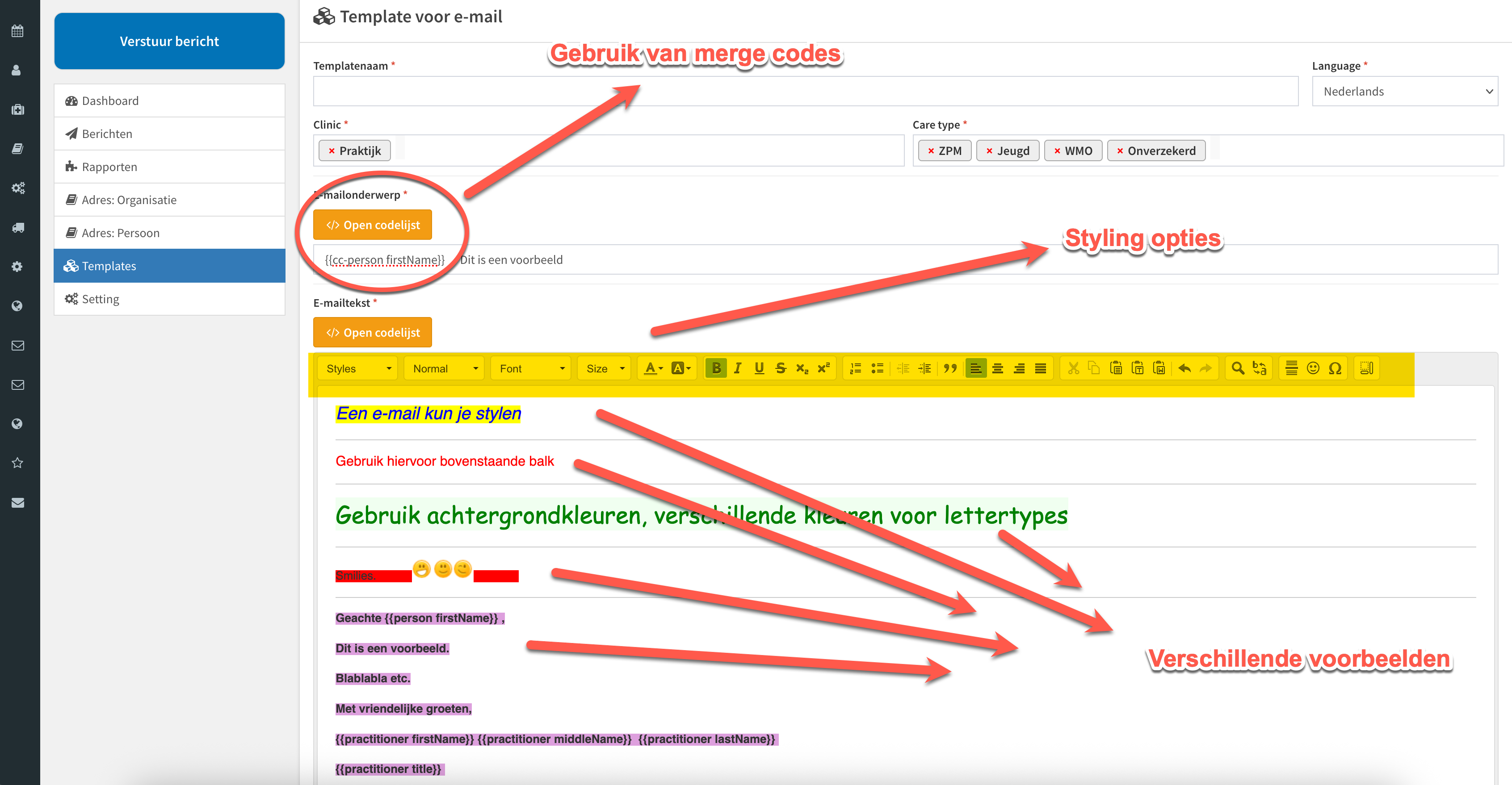Insert a special character
This screenshot has width=1512, height=785.
point(1335,368)
